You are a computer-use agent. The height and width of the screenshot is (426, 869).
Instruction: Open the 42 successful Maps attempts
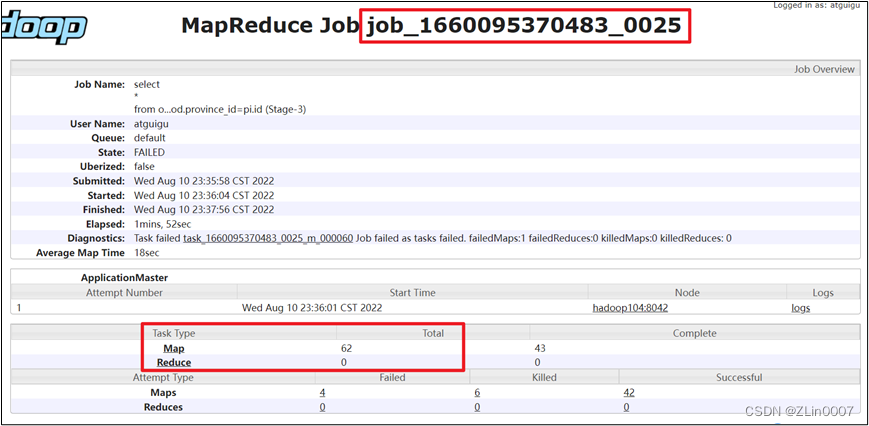pos(629,392)
